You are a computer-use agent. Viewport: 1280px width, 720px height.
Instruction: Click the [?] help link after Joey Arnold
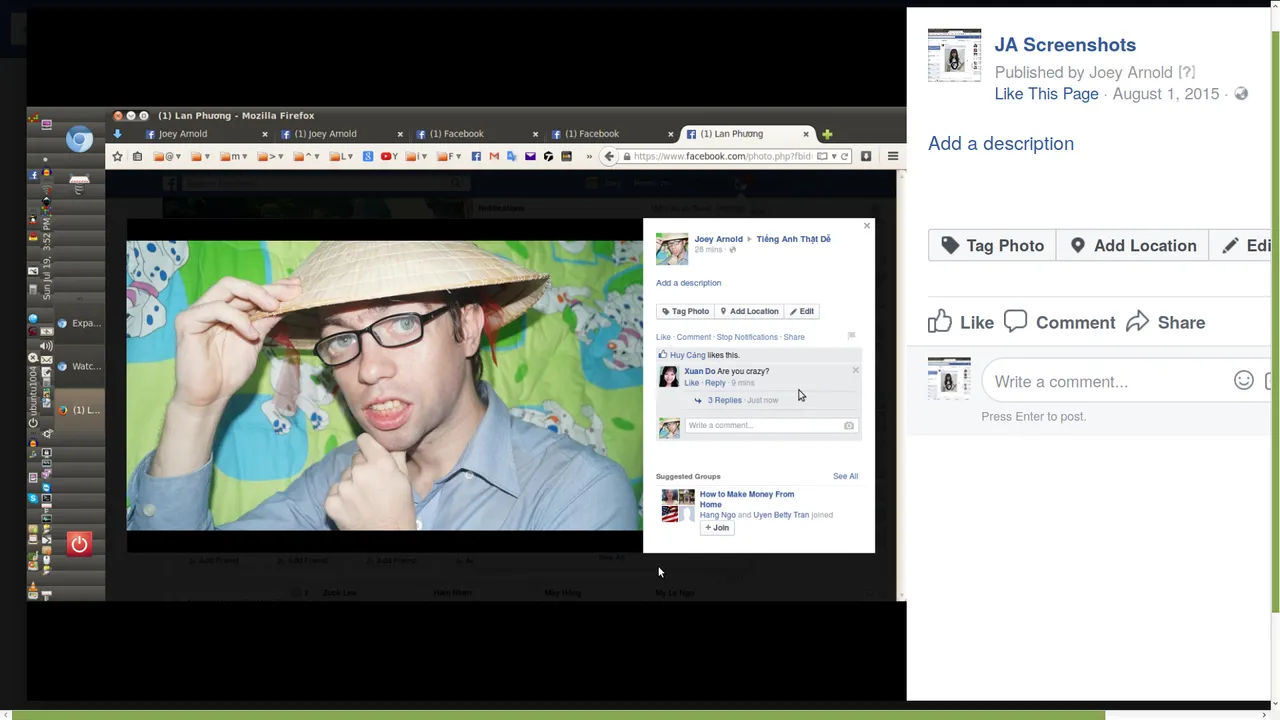[1186, 72]
